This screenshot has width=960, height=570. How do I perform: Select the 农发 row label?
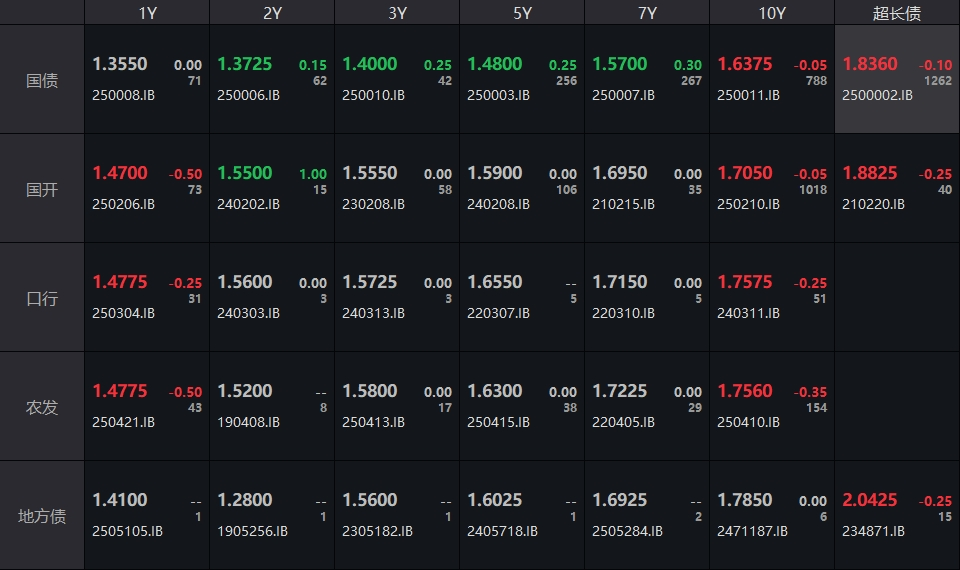(x=42, y=407)
